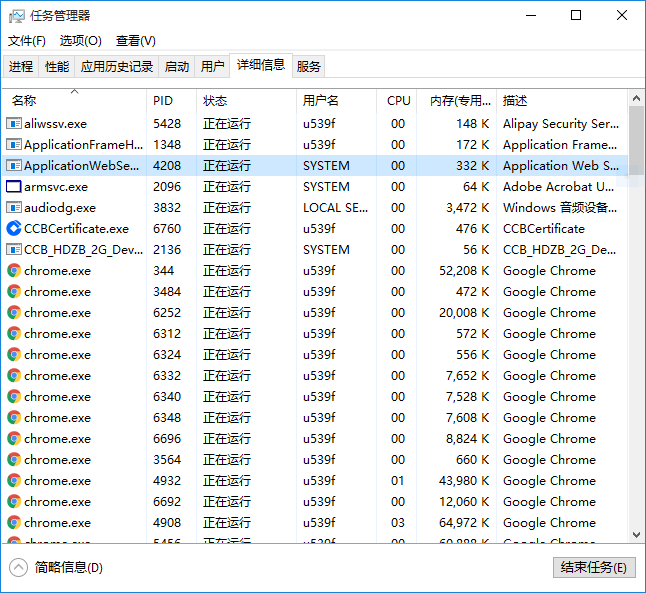This screenshot has width=646, height=593.
Task: Select memory value 64,972 K
Action: pyautogui.click(x=464, y=523)
